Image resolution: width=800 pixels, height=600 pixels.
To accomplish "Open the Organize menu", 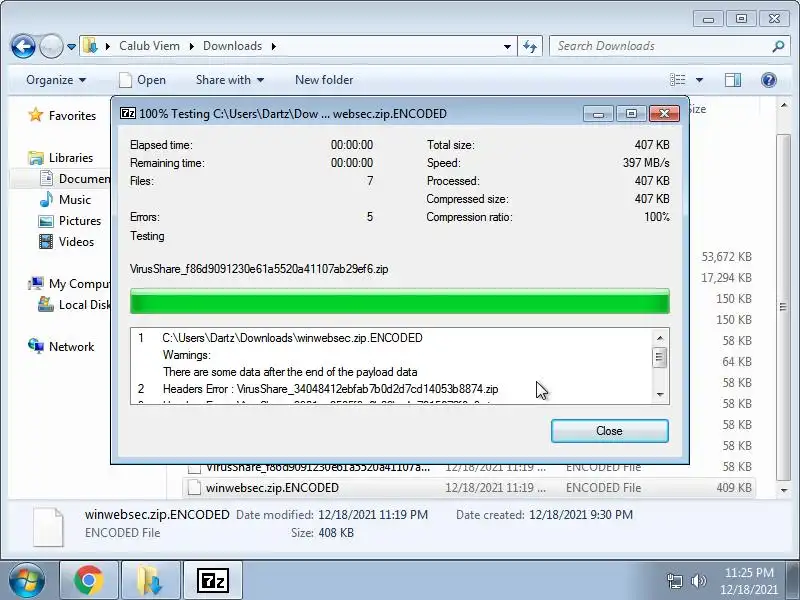I will (56, 80).
